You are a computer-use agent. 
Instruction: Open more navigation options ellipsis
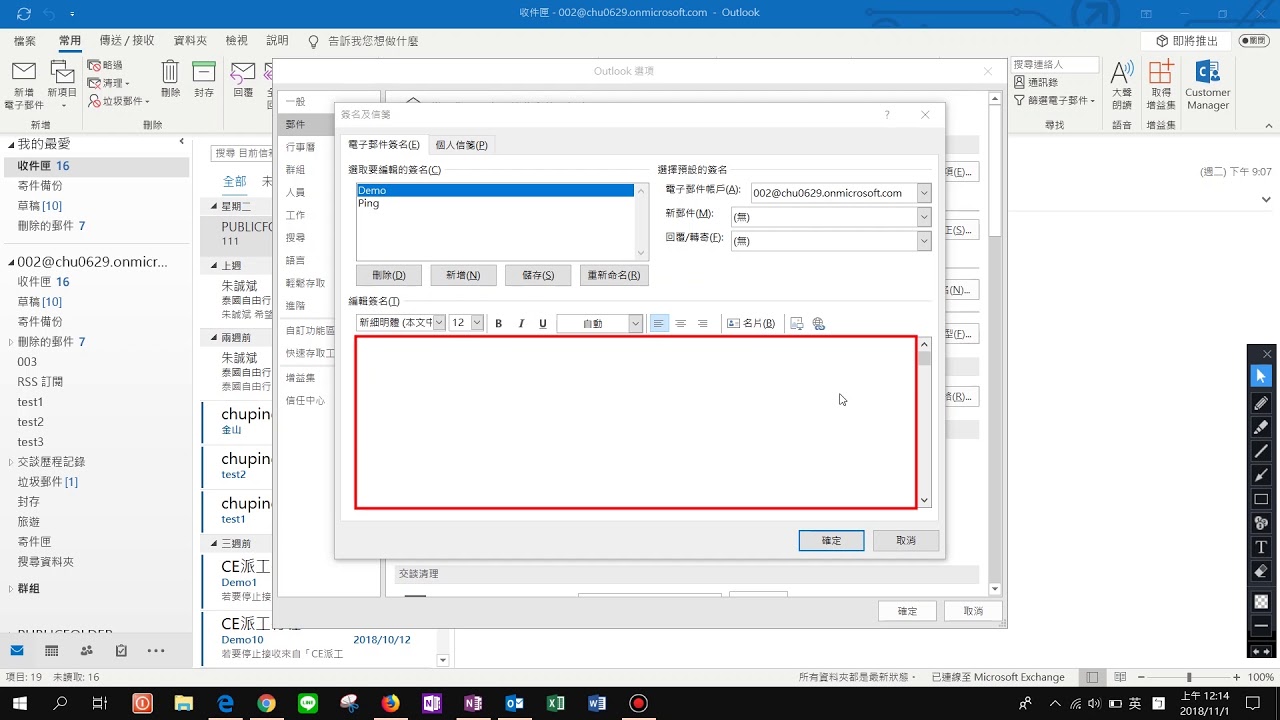click(156, 650)
